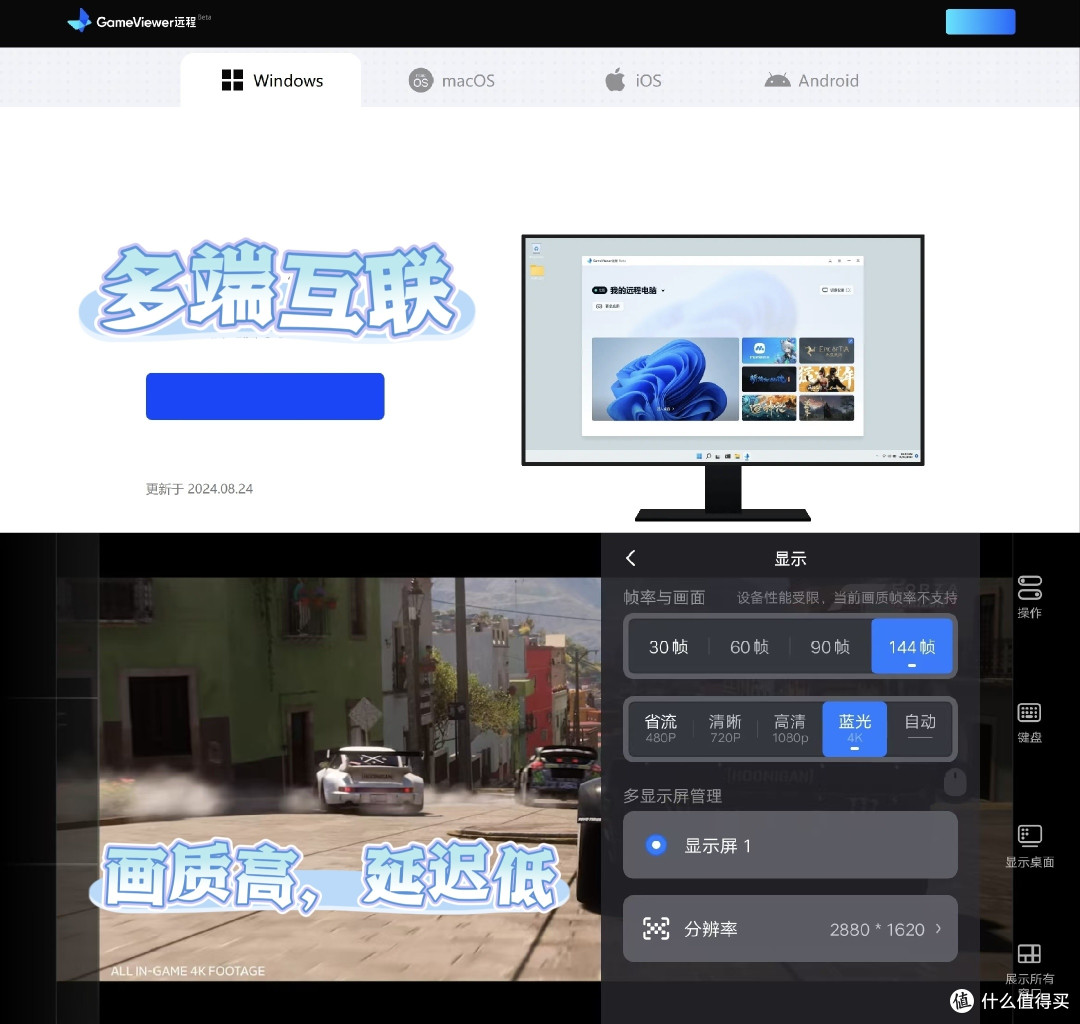Click the back chevron on 显示 panel
Viewport: 1080px width, 1024px height.
(x=631, y=558)
